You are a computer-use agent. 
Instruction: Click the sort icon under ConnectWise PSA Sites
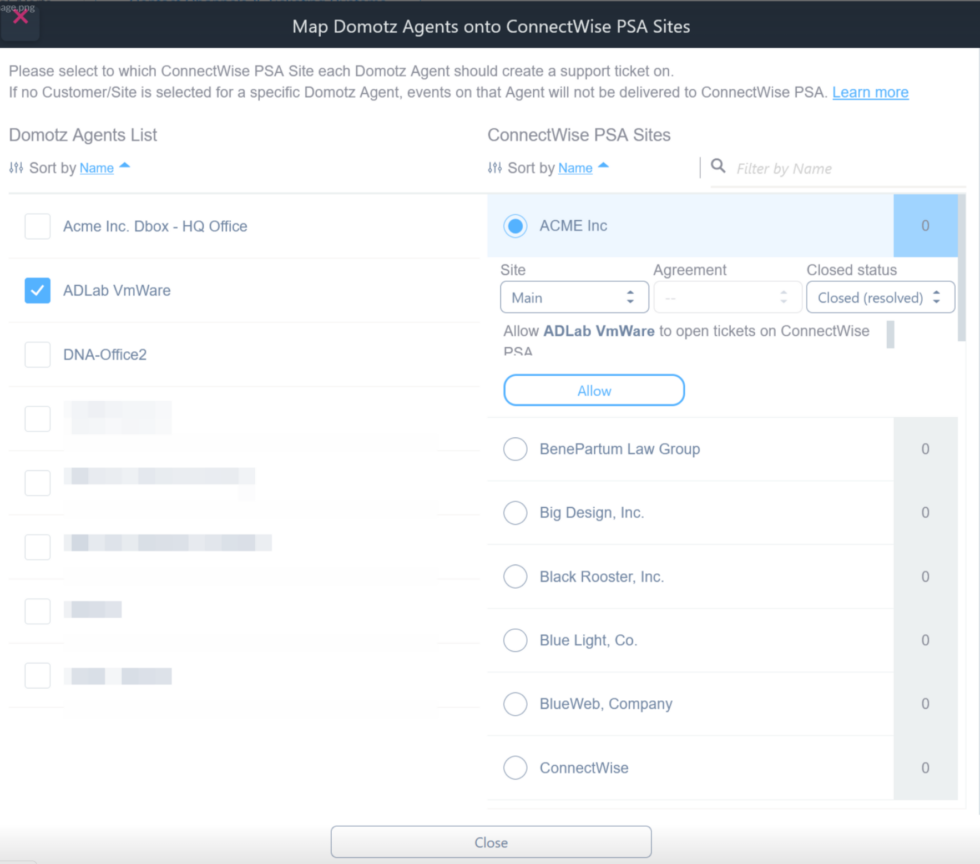coord(495,168)
